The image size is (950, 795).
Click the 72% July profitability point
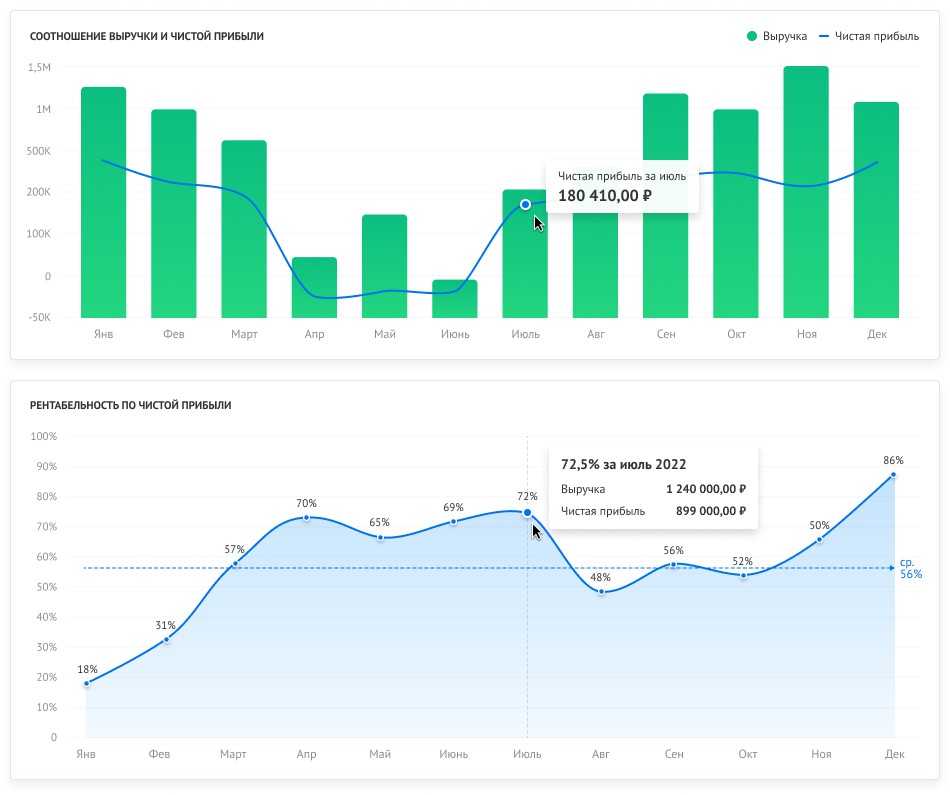pyautogui.click(x=527, y=512)
